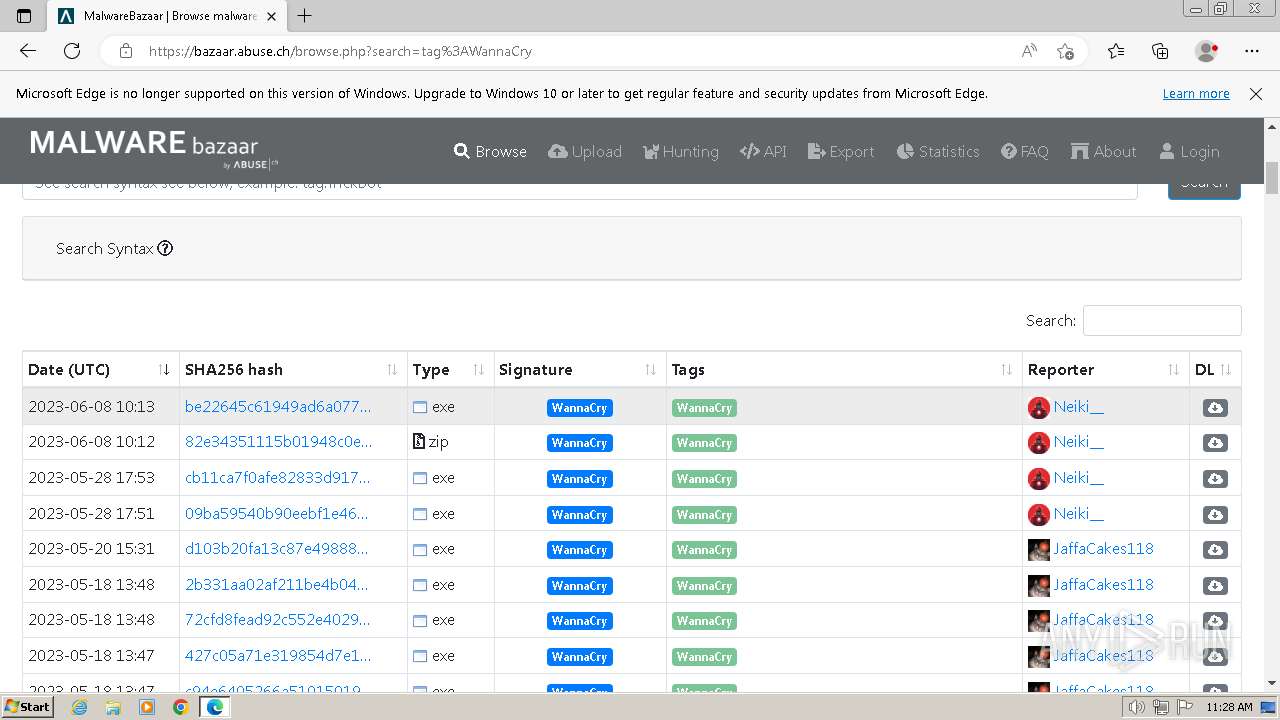Open Internet Explorer from taskbar
Viewport: 1280px width, 720px height.
[79, 707]
